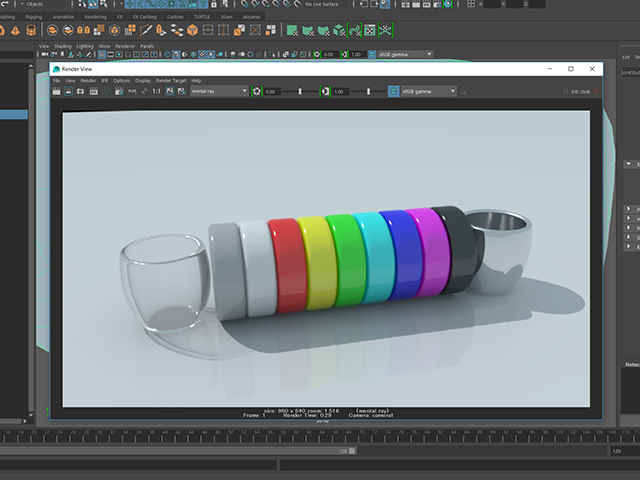This screenshot has width=640, height=480.
Task: Click the Render View exposure slider
Action: coord(300,91)
